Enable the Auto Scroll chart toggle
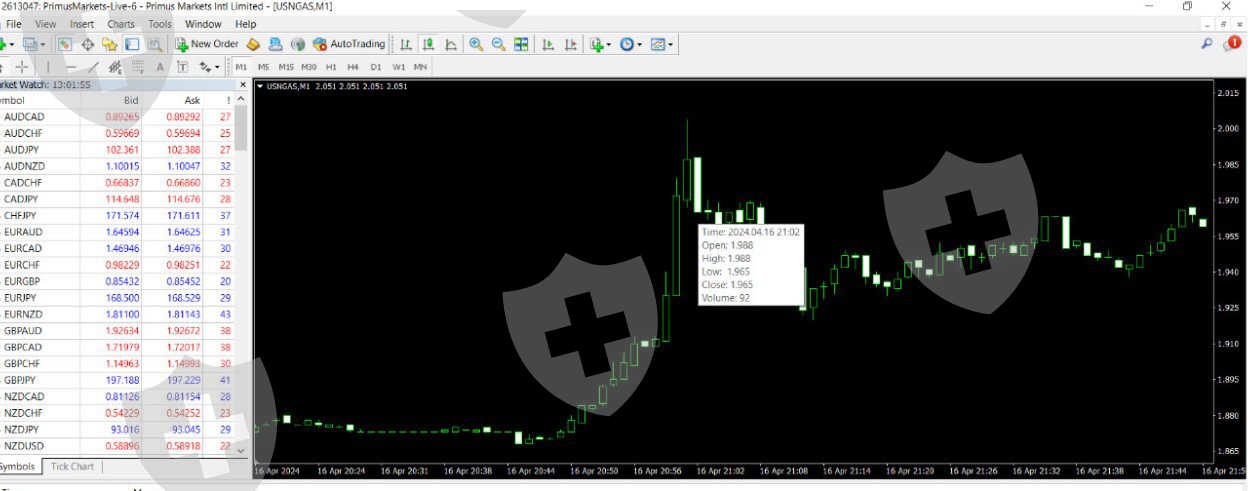The image size is (1258, 491). click(548, 44)
